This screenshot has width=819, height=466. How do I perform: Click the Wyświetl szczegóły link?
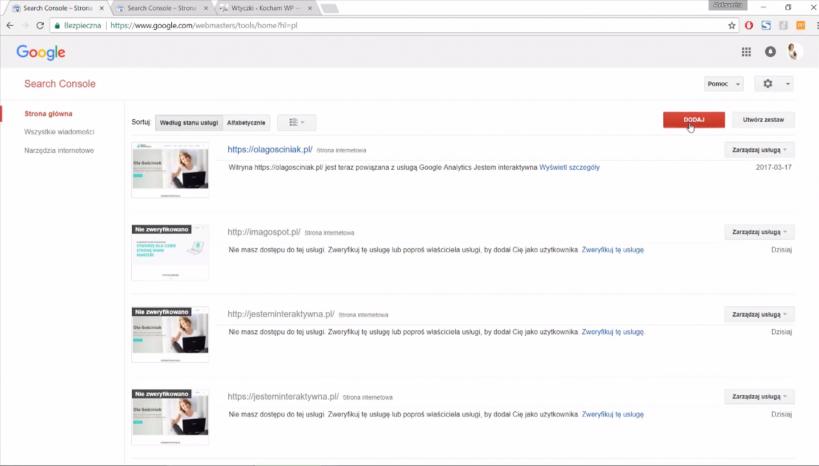click(569, 167)
